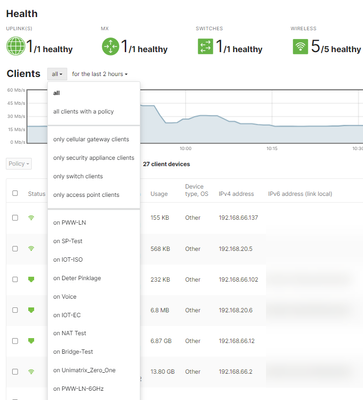363x400 pixels.
Task: Choose 'on IOT-ISO' from the filter list
Action: click(x=68, y=260)
